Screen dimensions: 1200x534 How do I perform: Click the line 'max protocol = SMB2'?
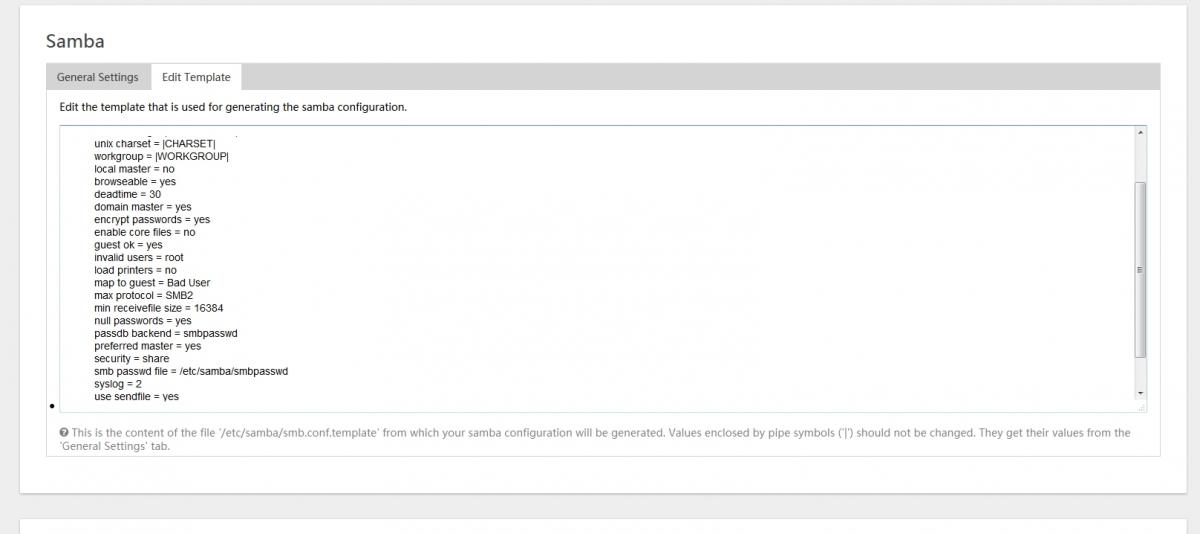[x=143, y=295]
